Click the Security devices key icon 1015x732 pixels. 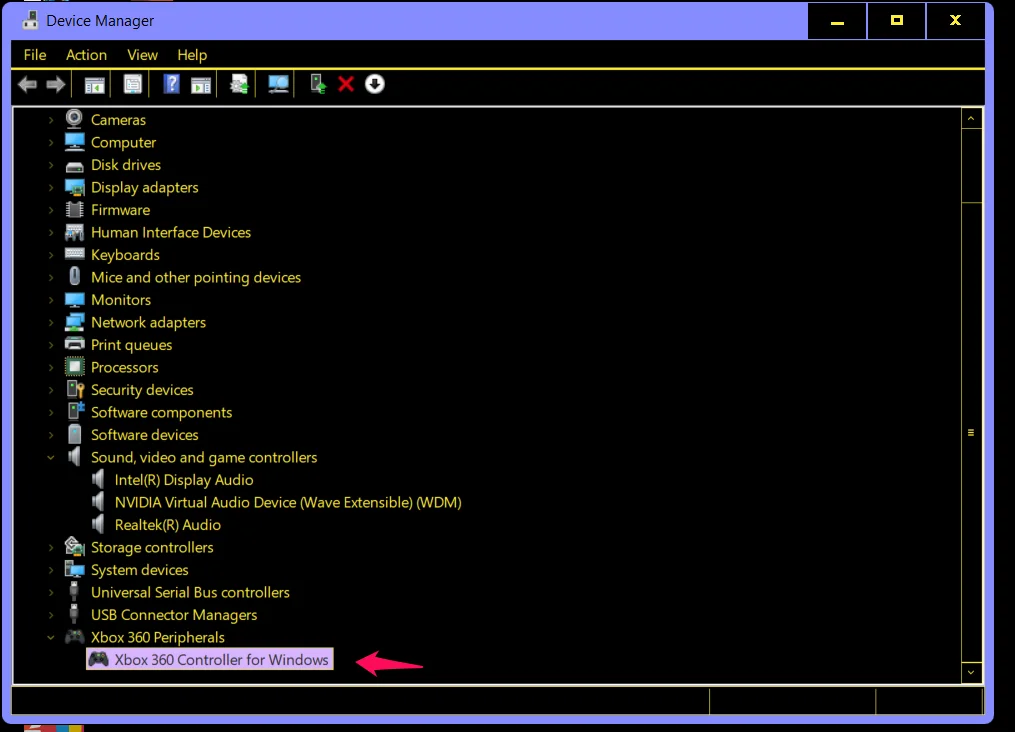(75, 390)
